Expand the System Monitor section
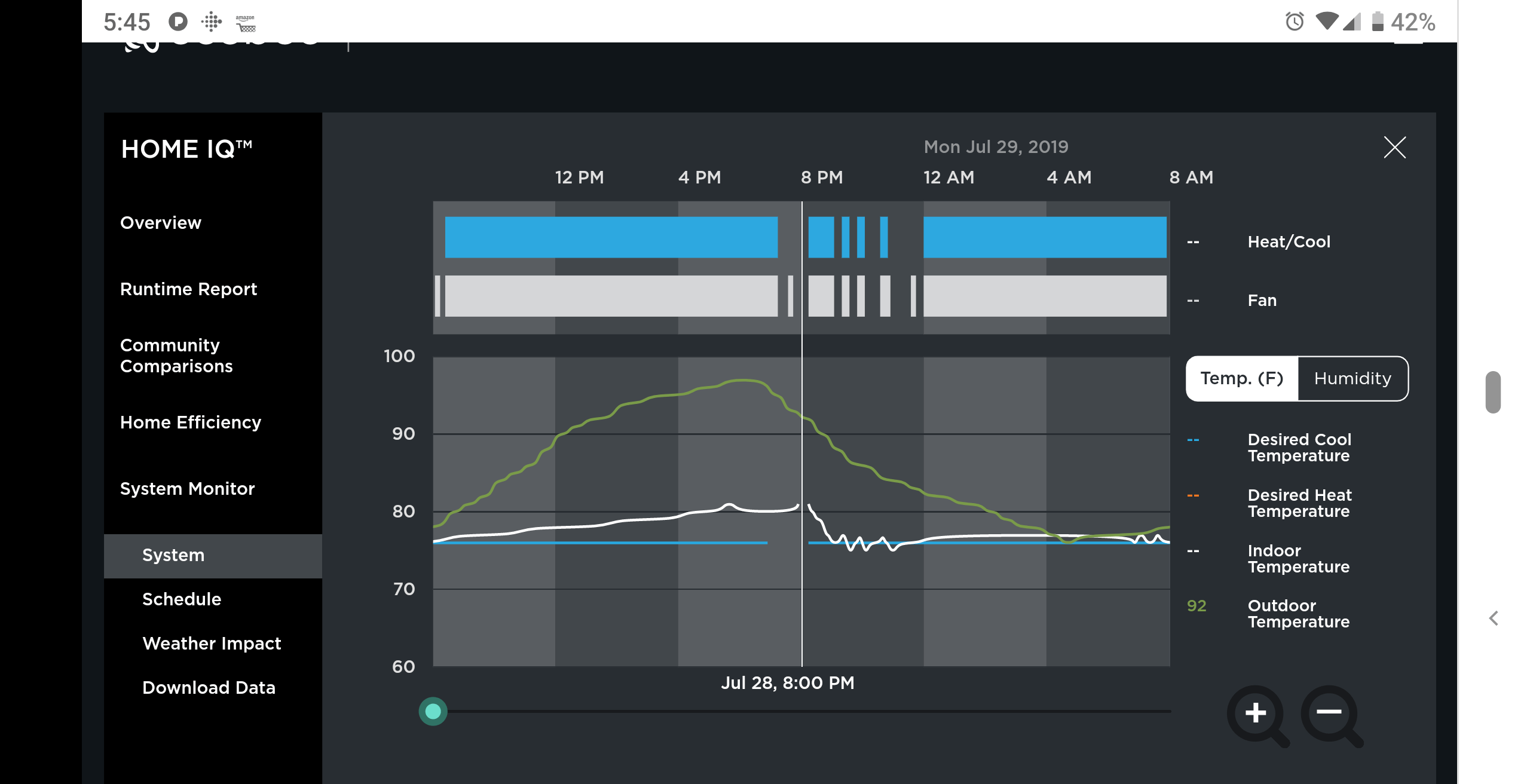Screen dimensions: 1530x784 [188, 488]
